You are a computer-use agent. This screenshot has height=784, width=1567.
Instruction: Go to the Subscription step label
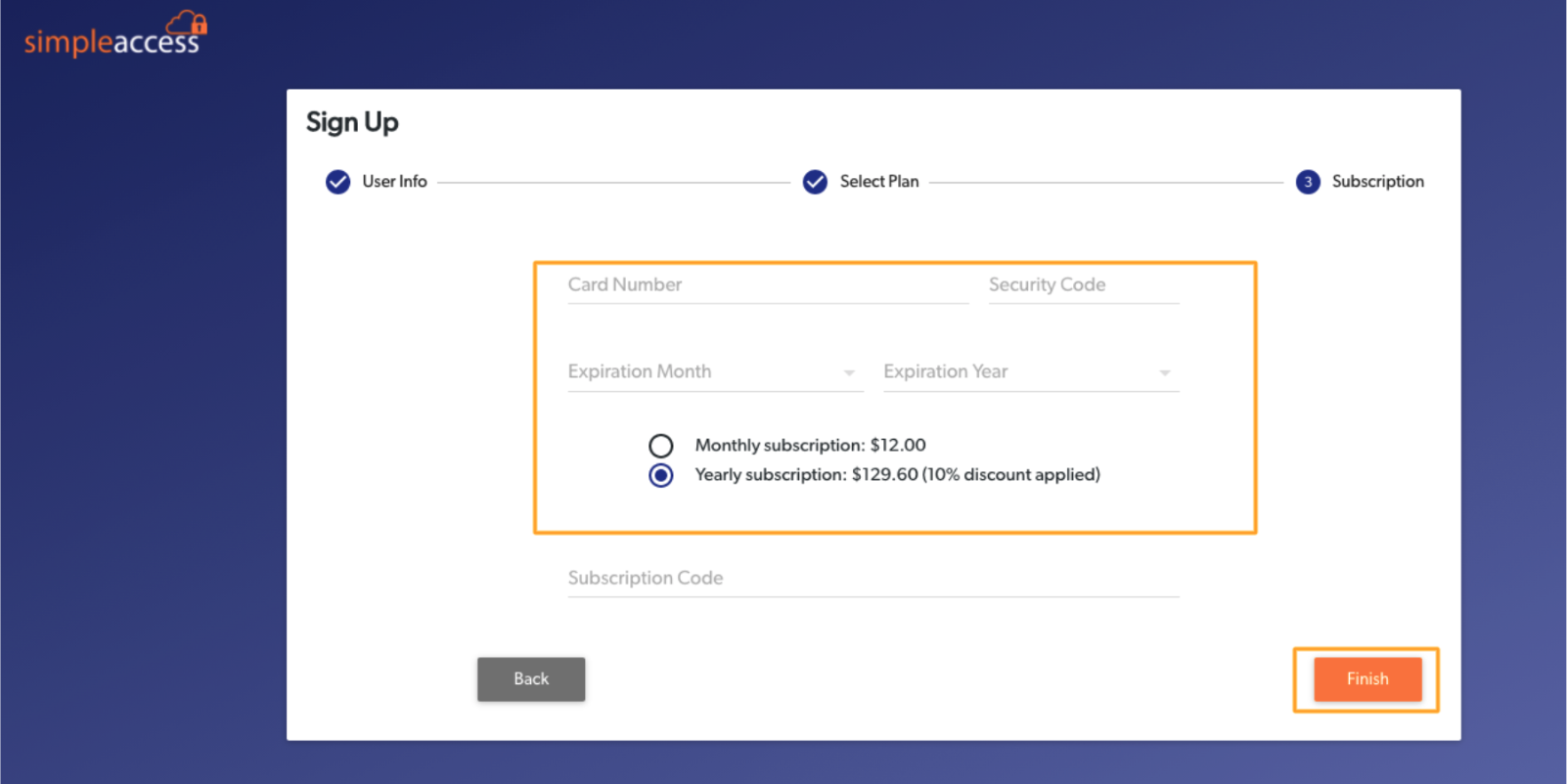[x=1377, y=181]
